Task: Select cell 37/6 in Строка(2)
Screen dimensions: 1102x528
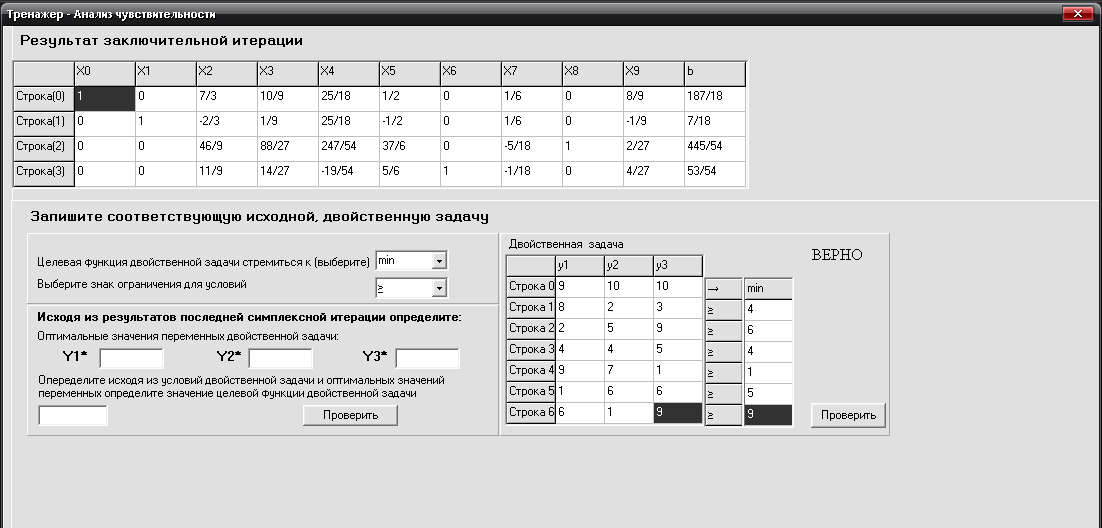Action: (x=410, y=149)
